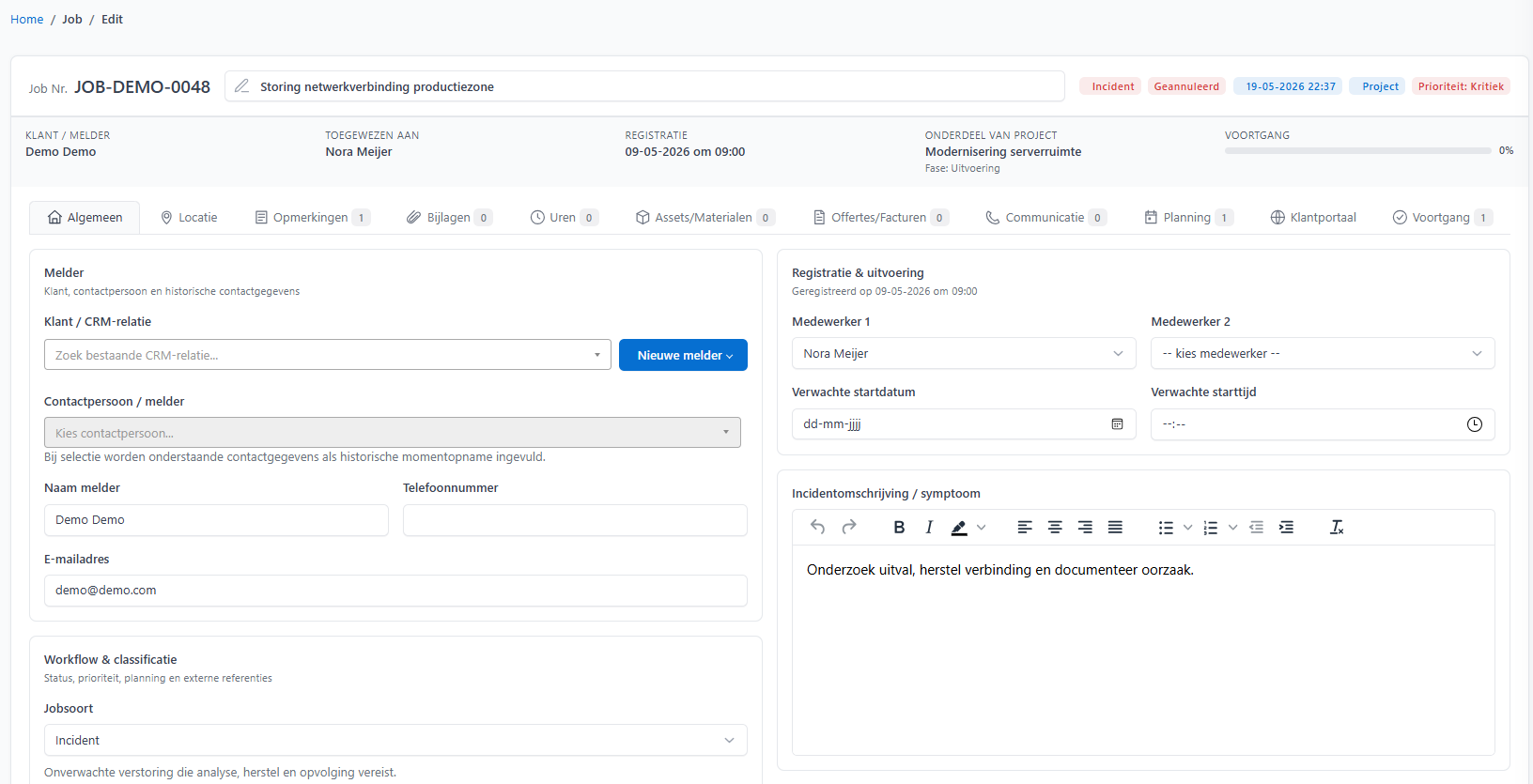The width and height of the screenshot is (1533, 784).
Task: Toggle italic formatting in the editor
Action: tap(929, 528)
